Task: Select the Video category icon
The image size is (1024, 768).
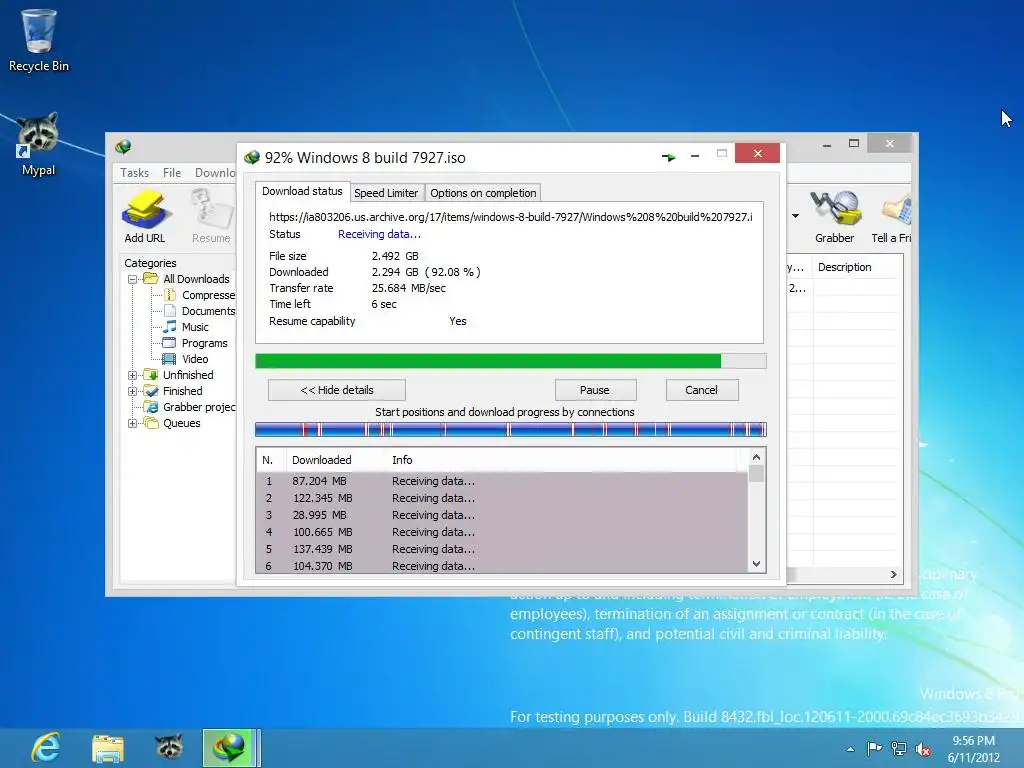Action: [x=169, y=359]
